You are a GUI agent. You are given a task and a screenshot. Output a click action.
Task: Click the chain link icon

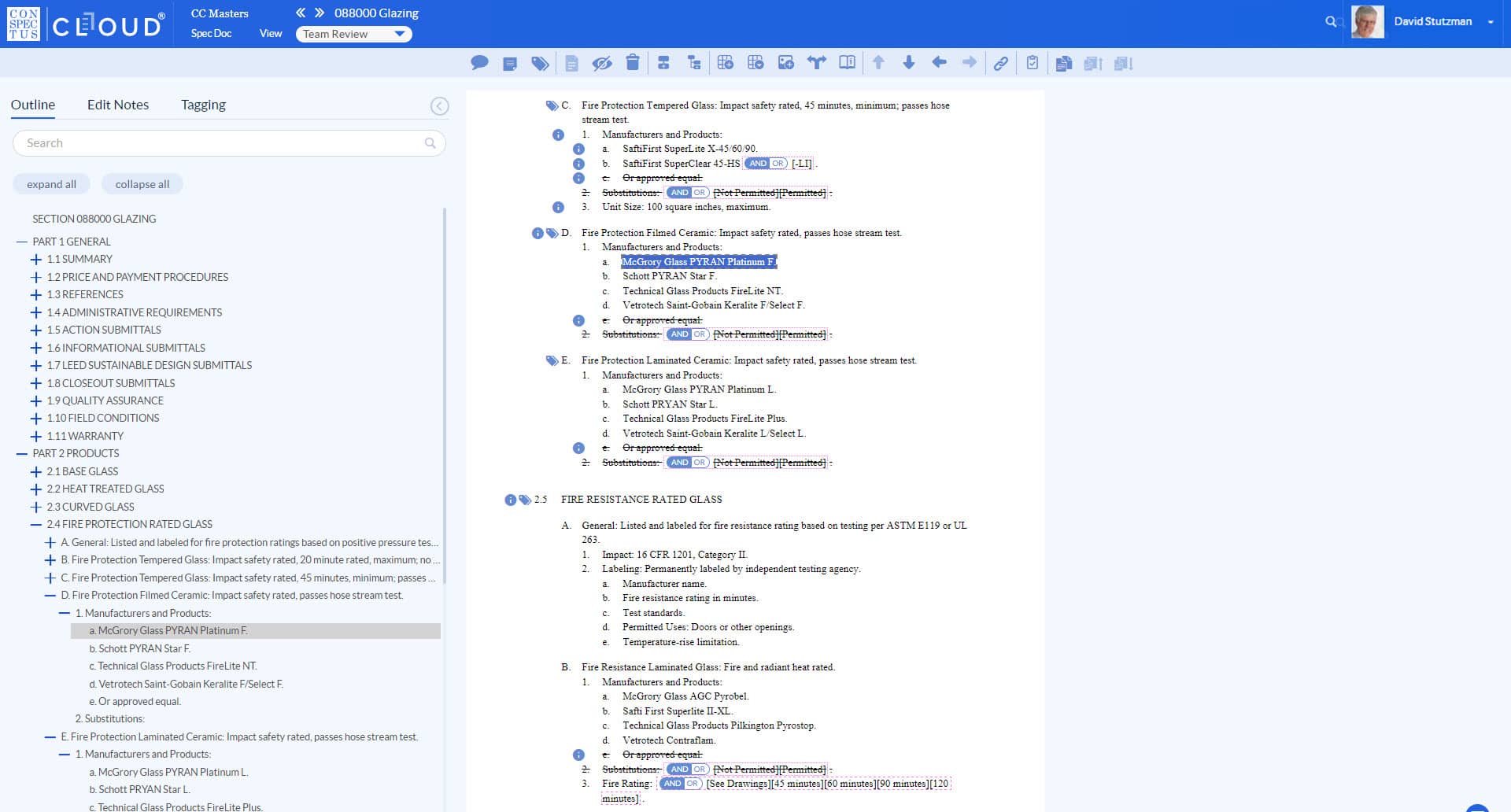click(x=1001, y=64)
